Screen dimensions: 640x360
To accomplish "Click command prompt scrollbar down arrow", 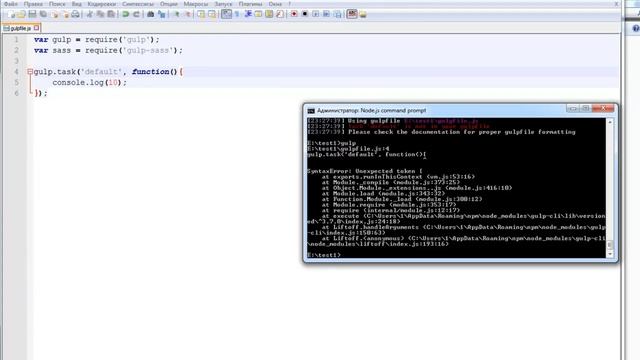I will (610, 254).
